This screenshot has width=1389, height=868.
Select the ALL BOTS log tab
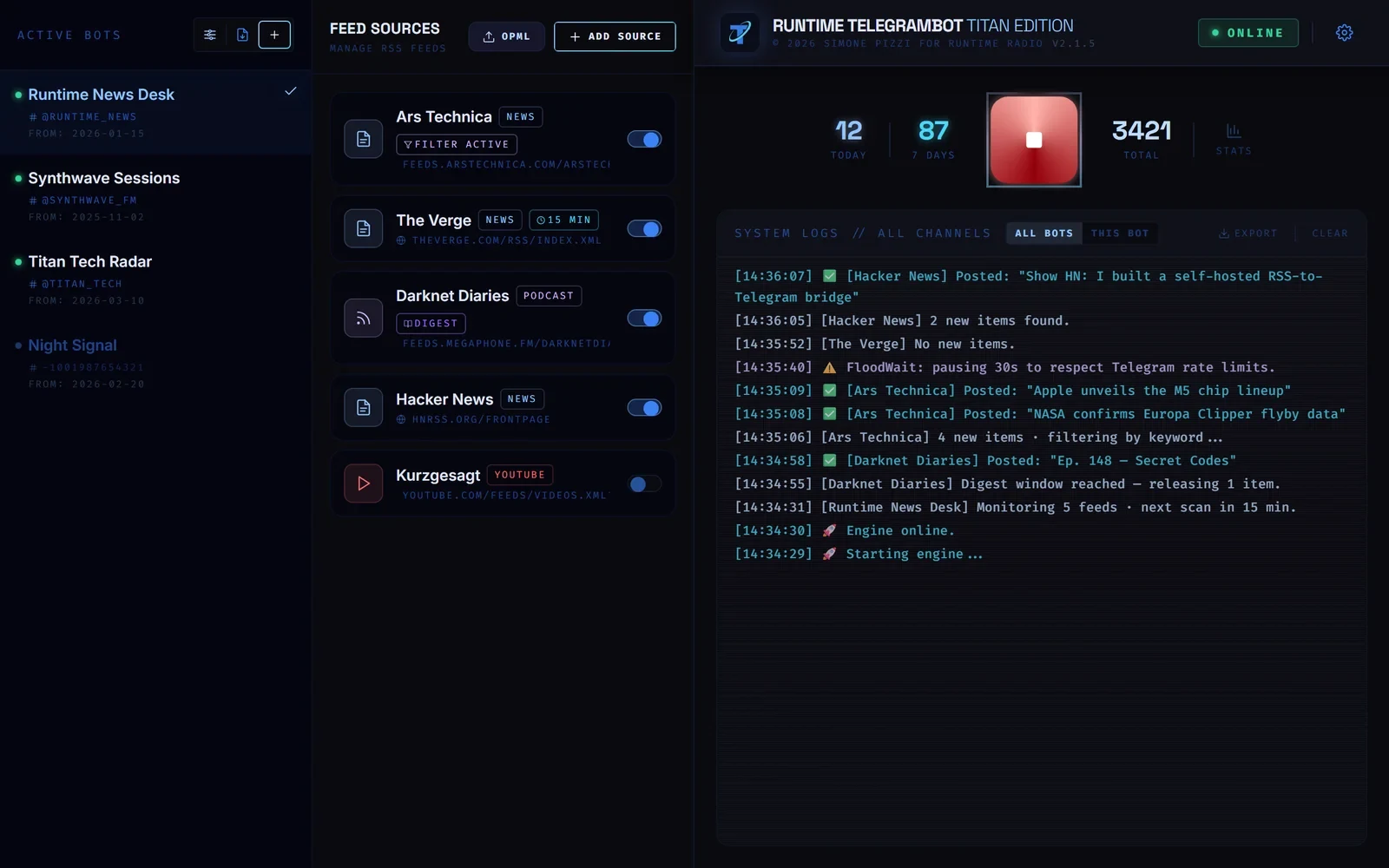(1044, 233)
